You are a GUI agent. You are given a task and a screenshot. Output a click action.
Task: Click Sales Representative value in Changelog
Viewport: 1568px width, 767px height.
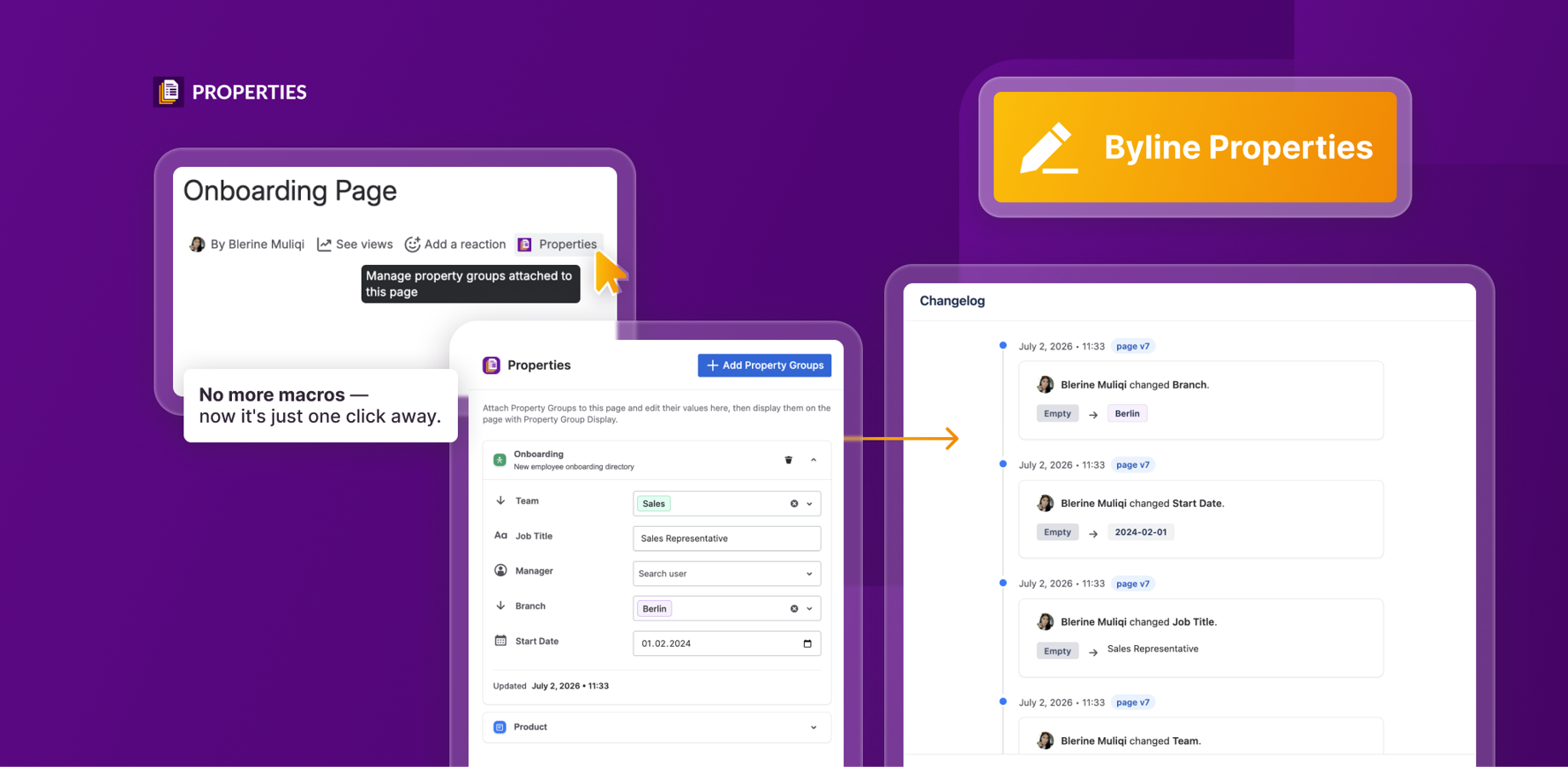[1153, 649]
